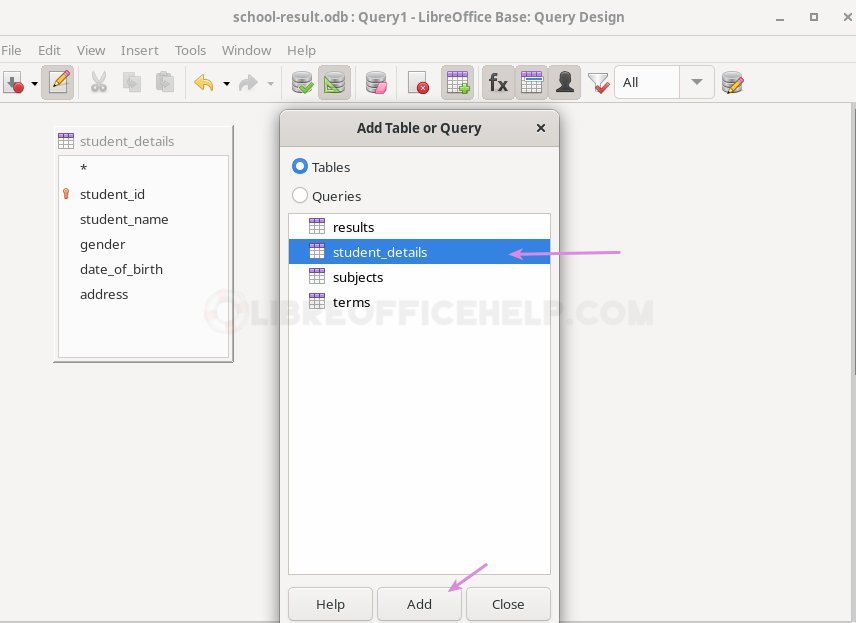Close the Add Table or Query dialog with X
This screenshot has width=856, height=623.
coord(541,128)
